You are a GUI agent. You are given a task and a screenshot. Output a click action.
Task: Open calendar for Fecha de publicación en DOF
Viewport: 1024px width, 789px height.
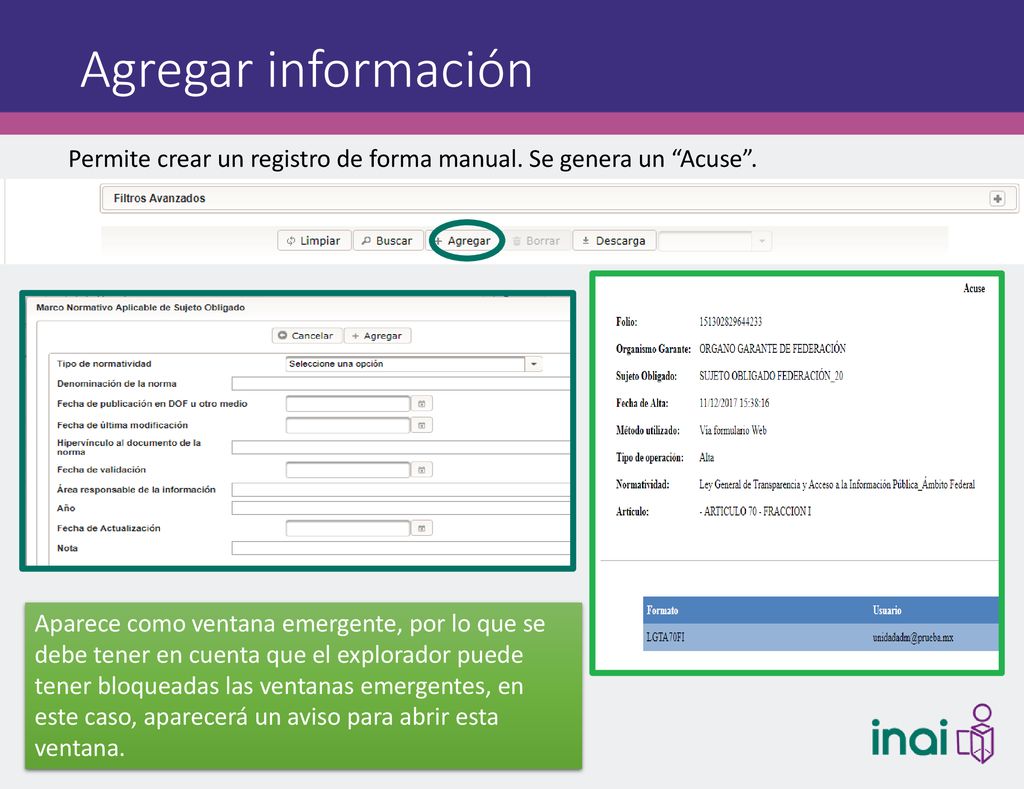tap(422, 404)
